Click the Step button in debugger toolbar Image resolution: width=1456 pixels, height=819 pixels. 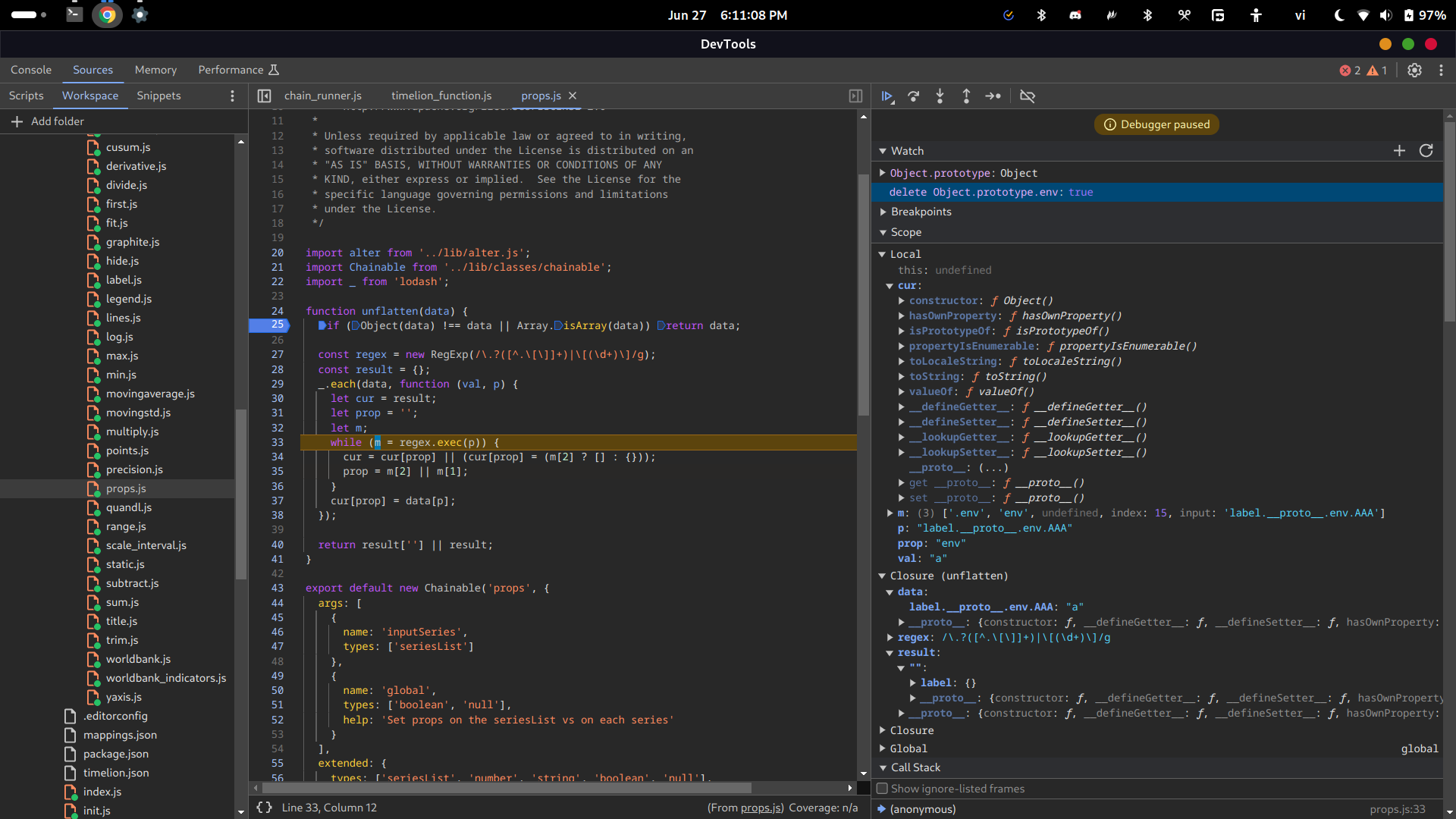click(x=993, y=96)
